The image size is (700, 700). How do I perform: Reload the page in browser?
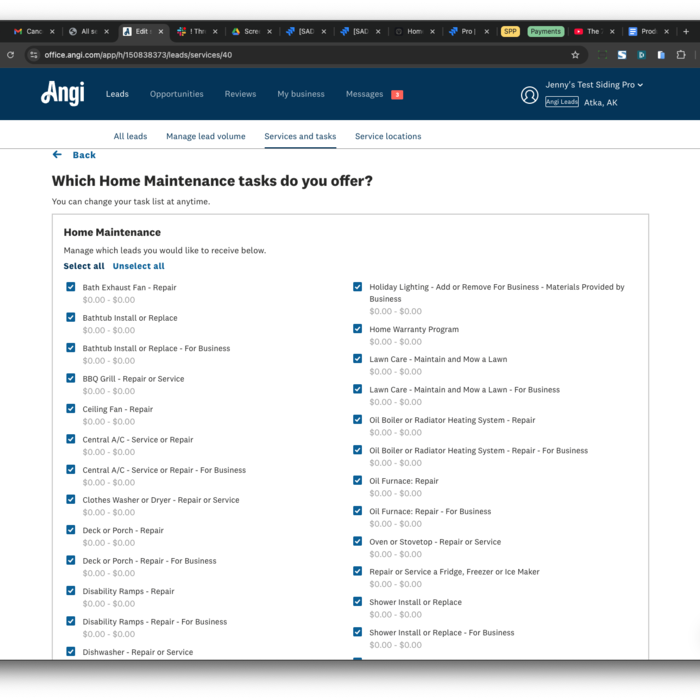coord(10,55)
